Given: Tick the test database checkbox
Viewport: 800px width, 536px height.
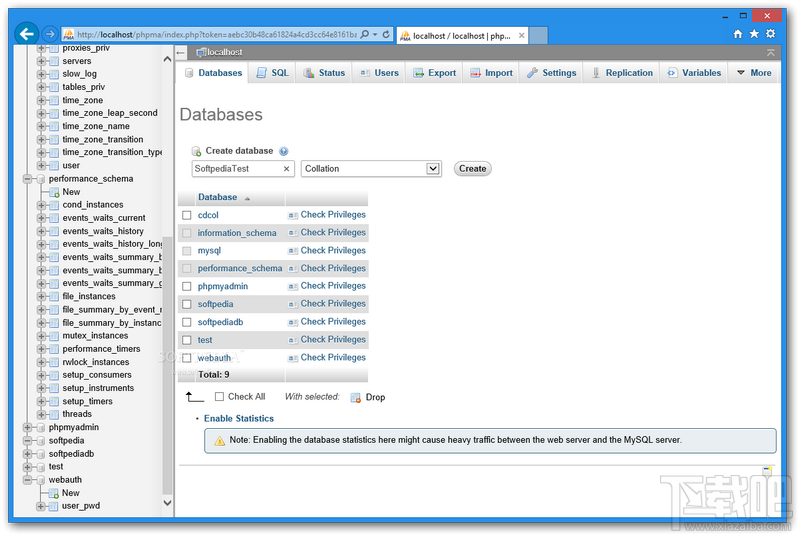Looking at the screenshot, I should click(187, 340).
